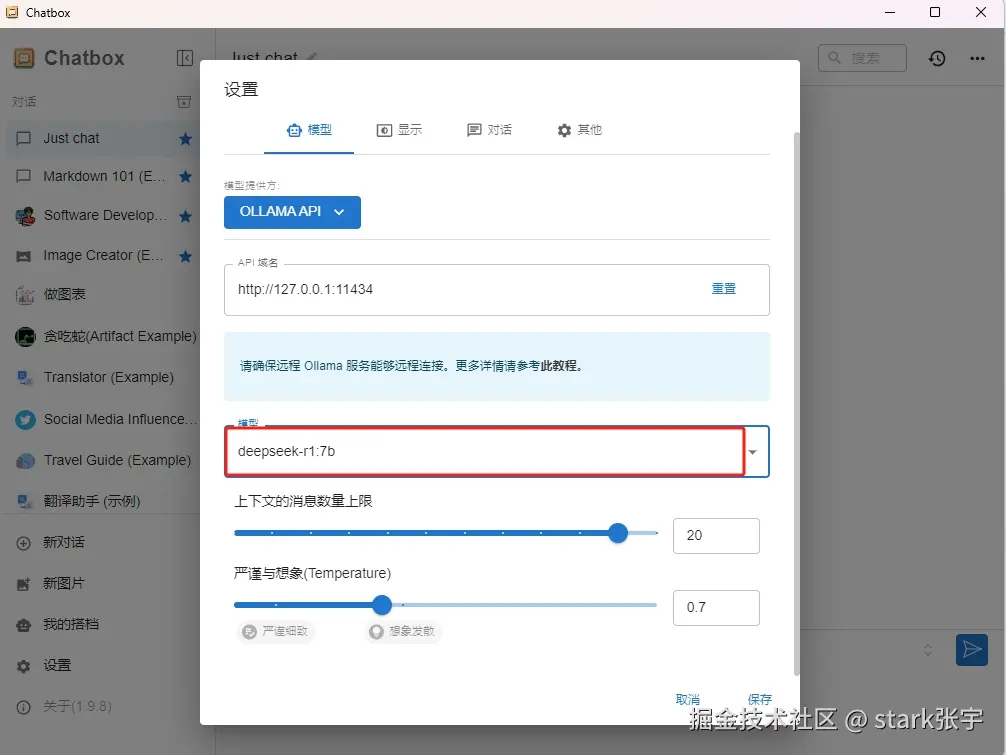Unstar the Just chat conversation
Image resolution: width=1006 pixels, height=755 pixels.
185,139
